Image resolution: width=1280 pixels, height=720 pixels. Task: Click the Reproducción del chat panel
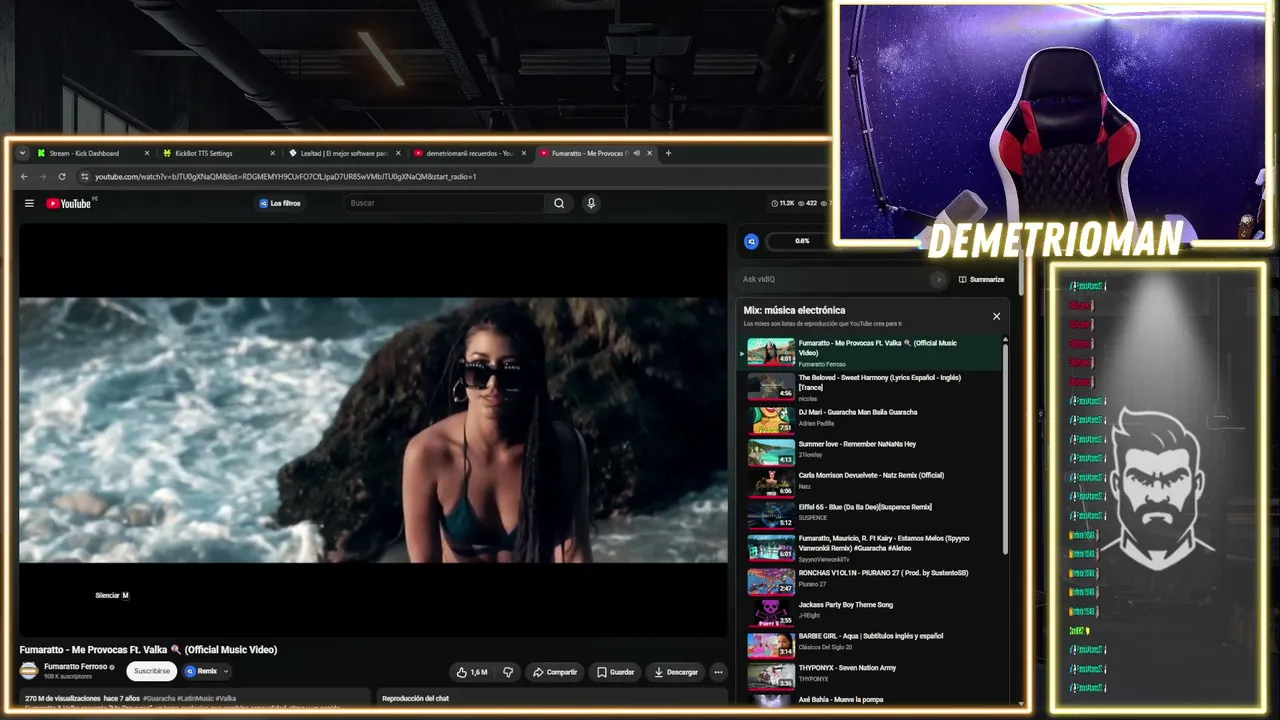tap(552, 698)
